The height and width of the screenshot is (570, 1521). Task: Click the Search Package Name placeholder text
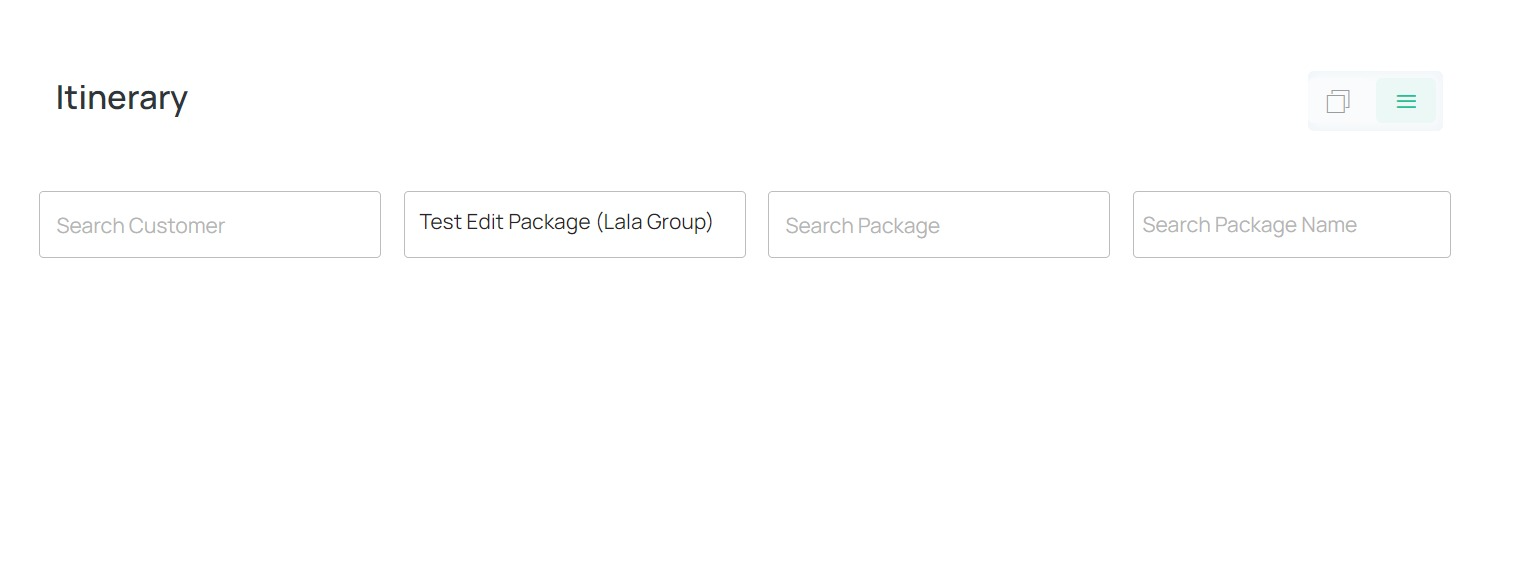point(1249,225)
